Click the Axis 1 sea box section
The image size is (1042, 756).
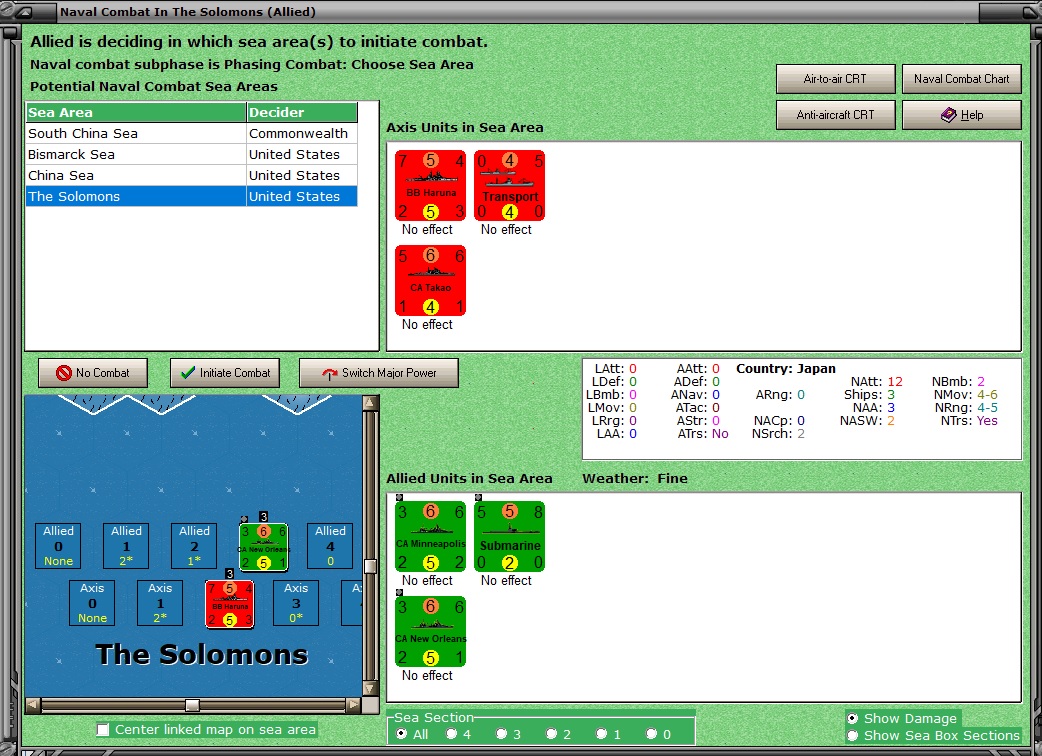(160, 603)
